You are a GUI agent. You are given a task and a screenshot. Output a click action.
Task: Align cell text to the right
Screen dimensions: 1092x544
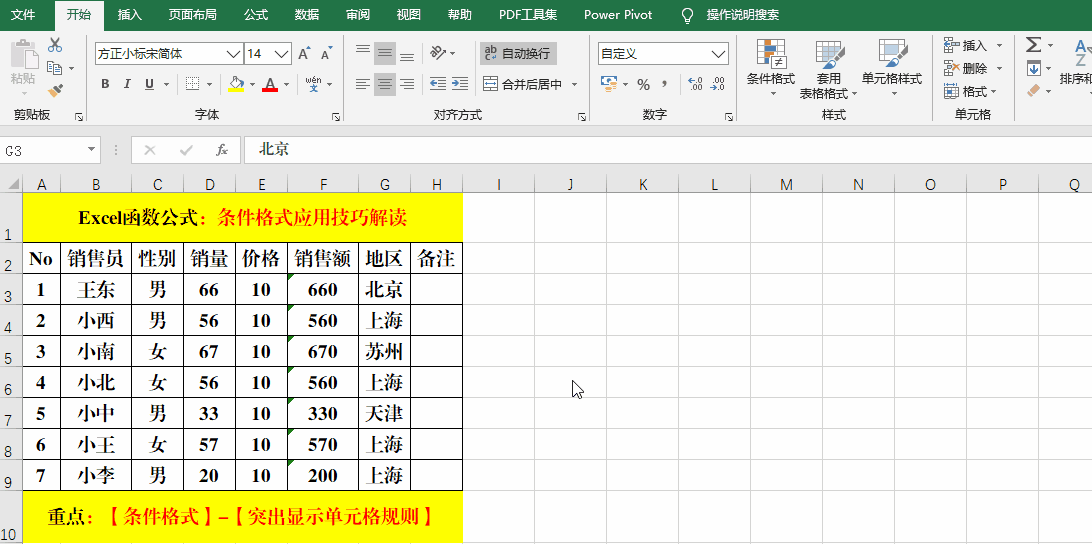(407, 84)
